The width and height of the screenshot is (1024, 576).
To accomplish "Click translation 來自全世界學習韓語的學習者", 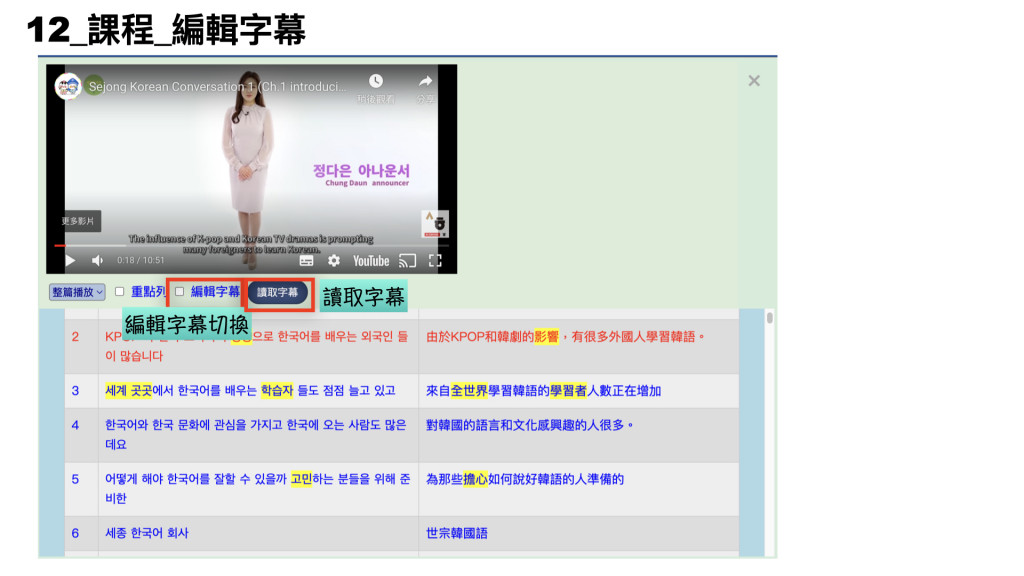I will pos(506,391).
